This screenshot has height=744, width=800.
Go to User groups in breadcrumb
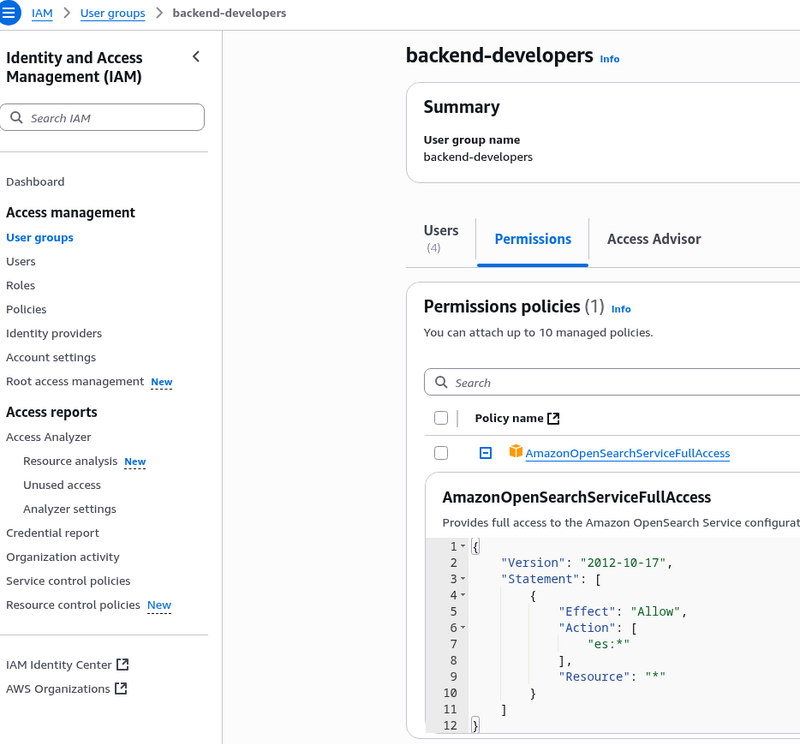pos(112,13)
